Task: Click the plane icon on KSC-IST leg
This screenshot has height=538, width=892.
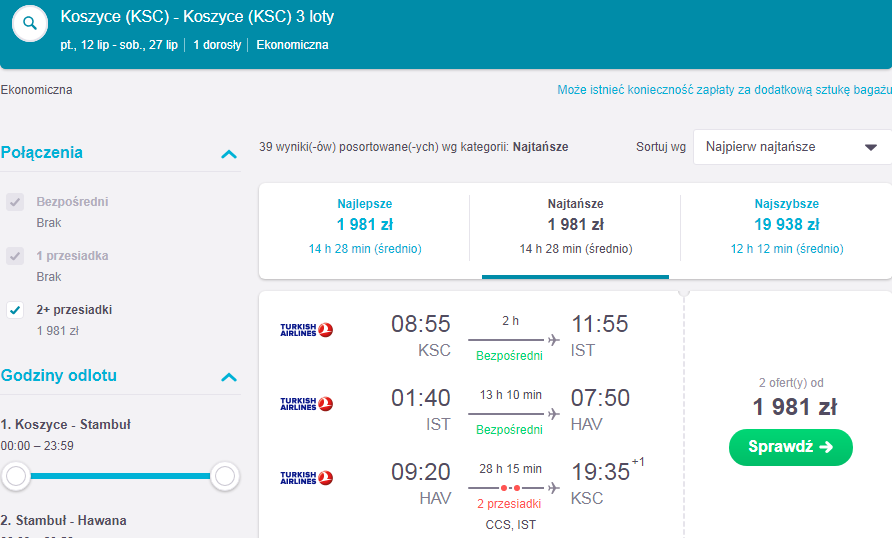Action: (x=554, y=340)
